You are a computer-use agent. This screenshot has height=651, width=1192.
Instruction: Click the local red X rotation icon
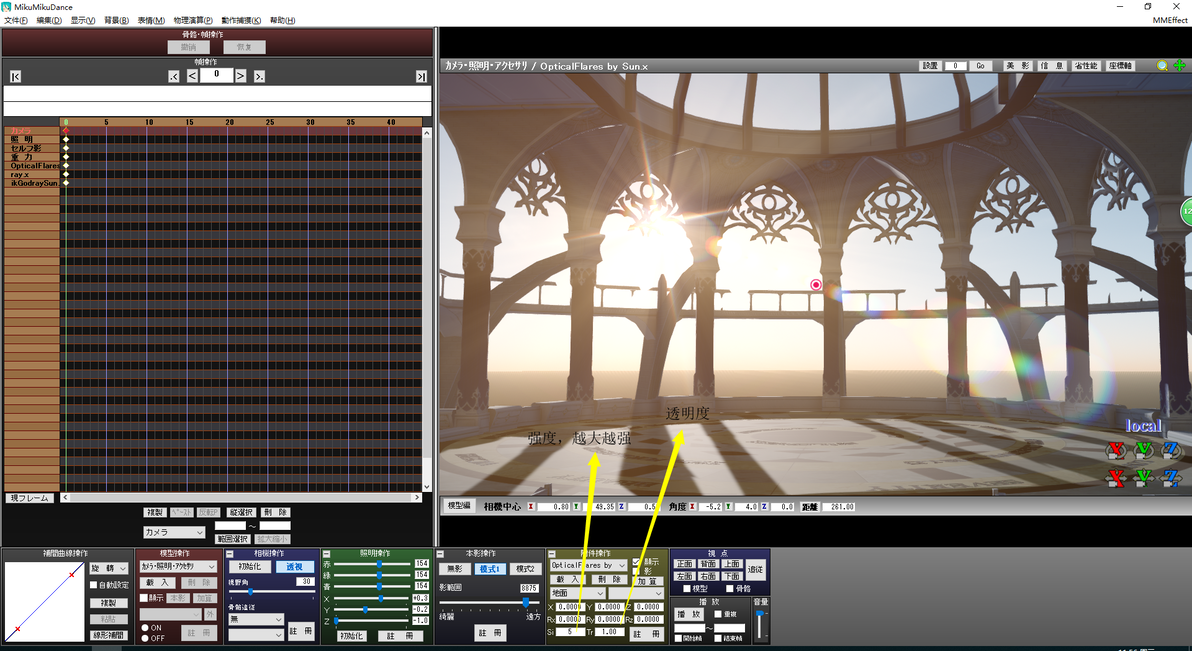coord(1115,450)
